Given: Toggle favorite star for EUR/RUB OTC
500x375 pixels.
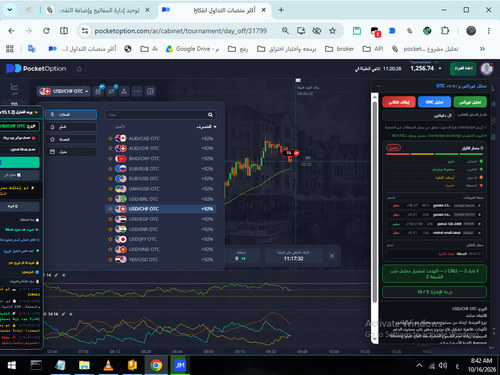Looking at the screenshot, I should (x=110, y=169).
